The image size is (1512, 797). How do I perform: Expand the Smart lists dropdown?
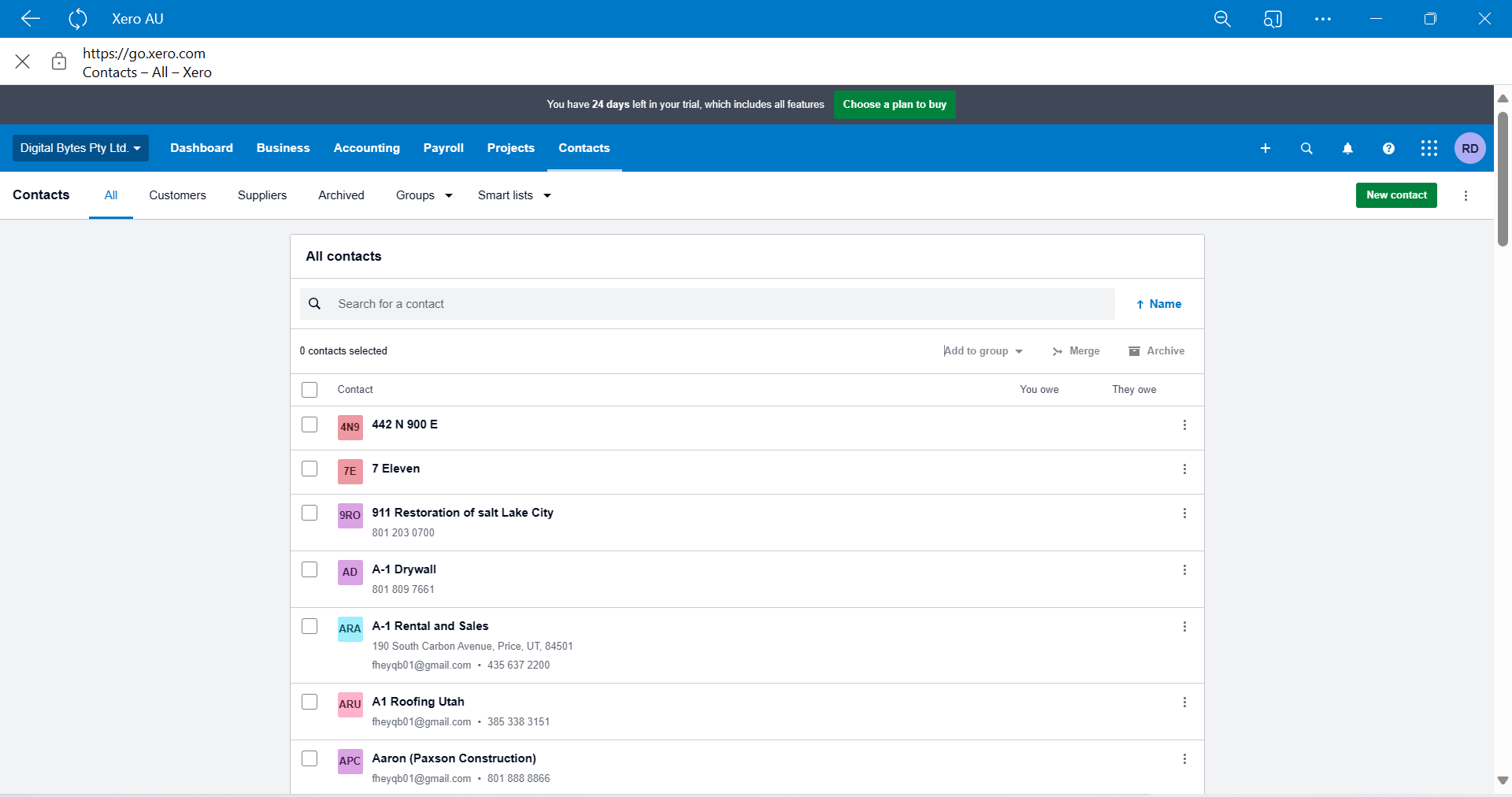(x=514, y=195)
